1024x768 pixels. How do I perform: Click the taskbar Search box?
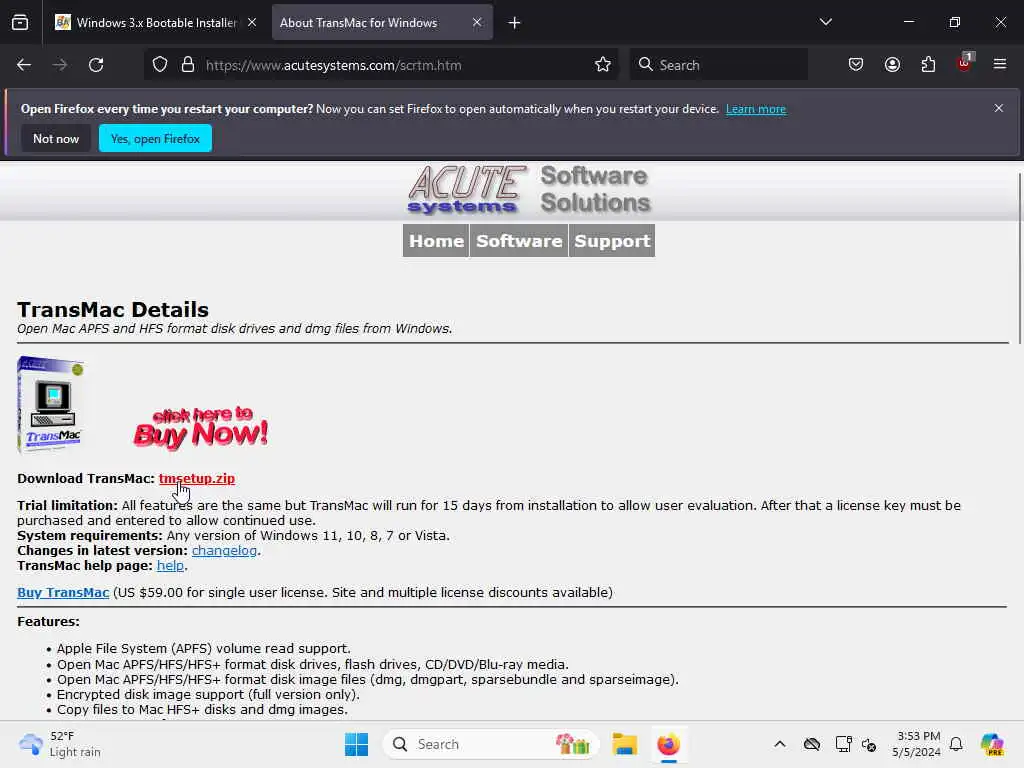click(491, 744)
